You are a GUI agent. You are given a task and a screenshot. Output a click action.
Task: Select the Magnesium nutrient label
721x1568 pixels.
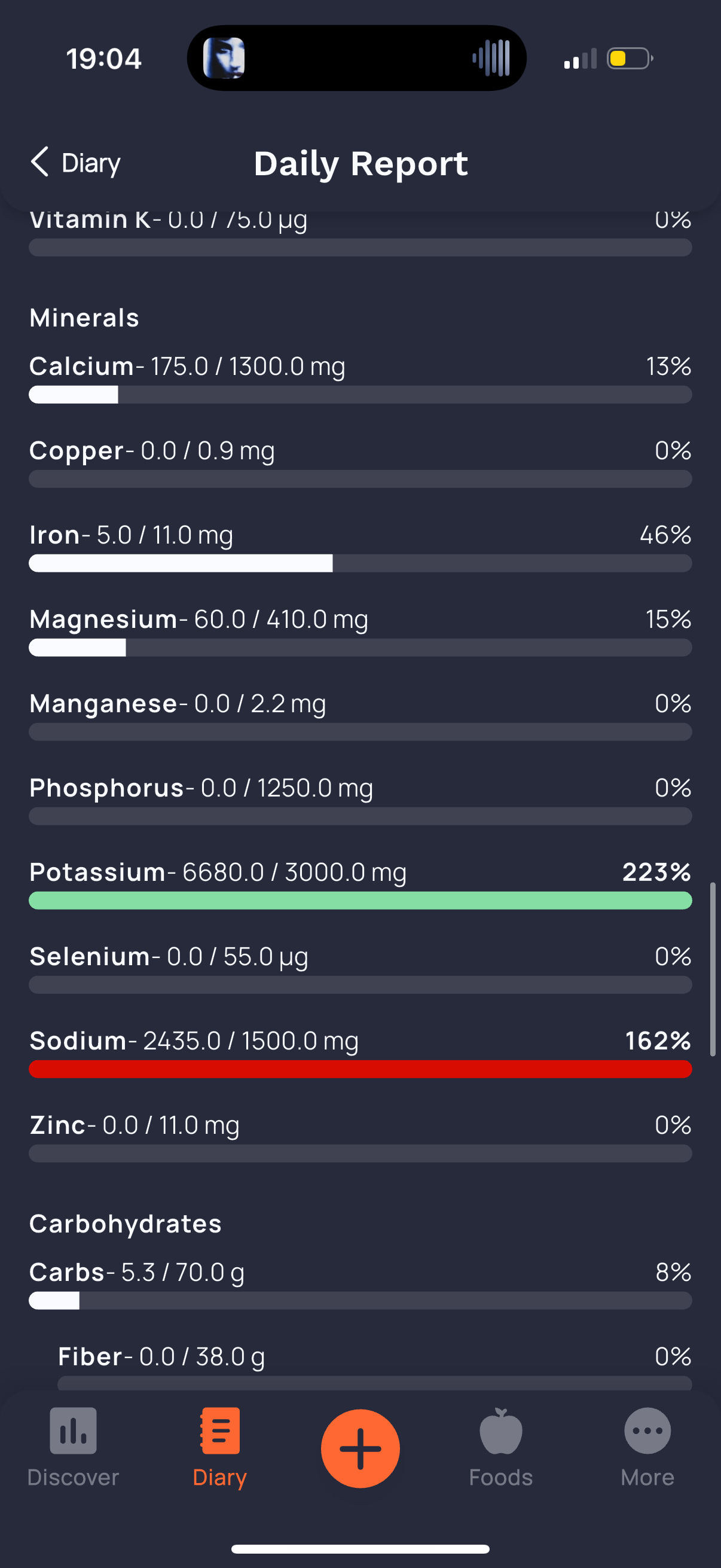[103, 619]
